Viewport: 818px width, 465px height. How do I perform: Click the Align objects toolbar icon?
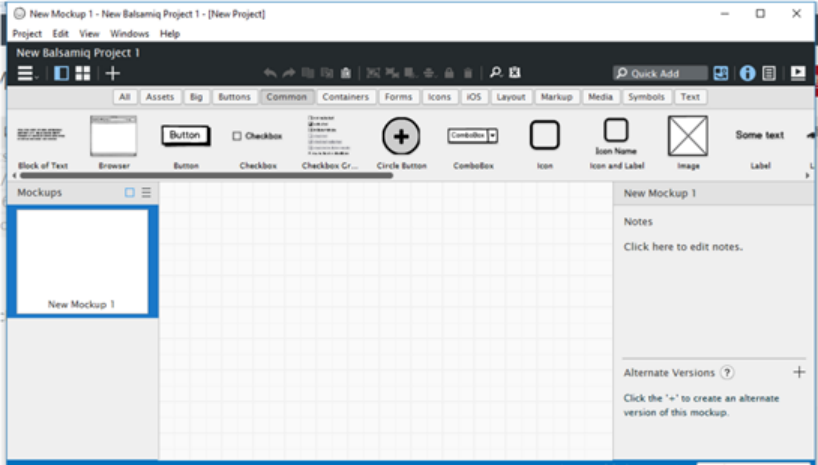coord(429,73)
